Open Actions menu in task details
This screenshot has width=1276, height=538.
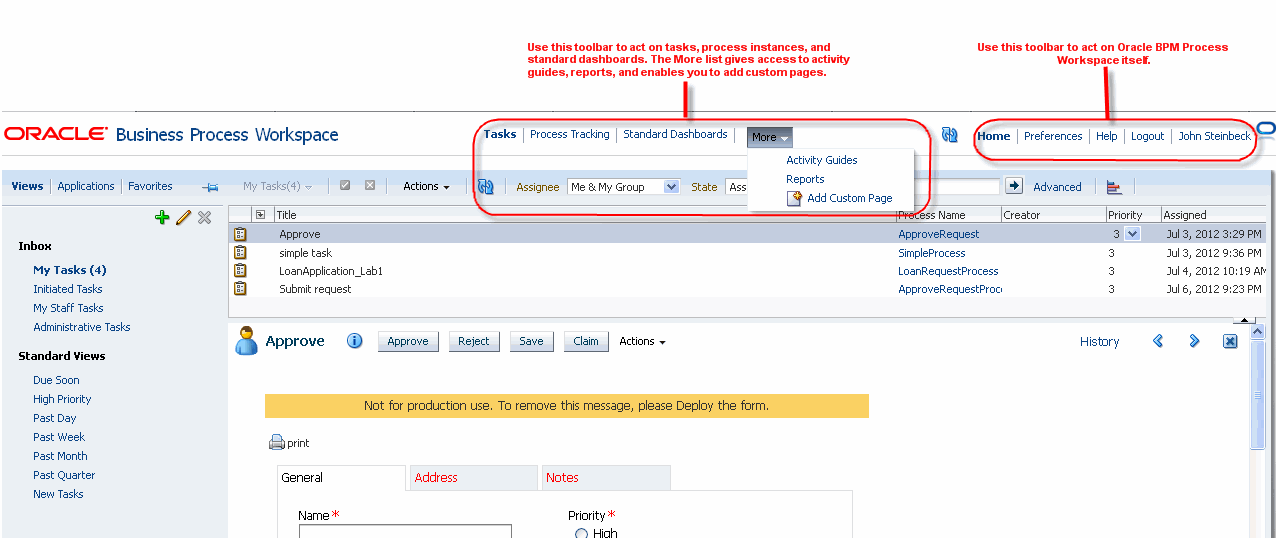(x=642, y=341)
